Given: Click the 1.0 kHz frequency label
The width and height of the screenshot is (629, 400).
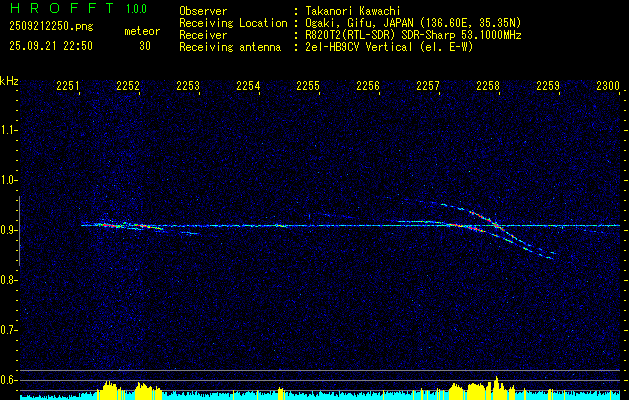Looking at the screenshot, I should (8, 180).
